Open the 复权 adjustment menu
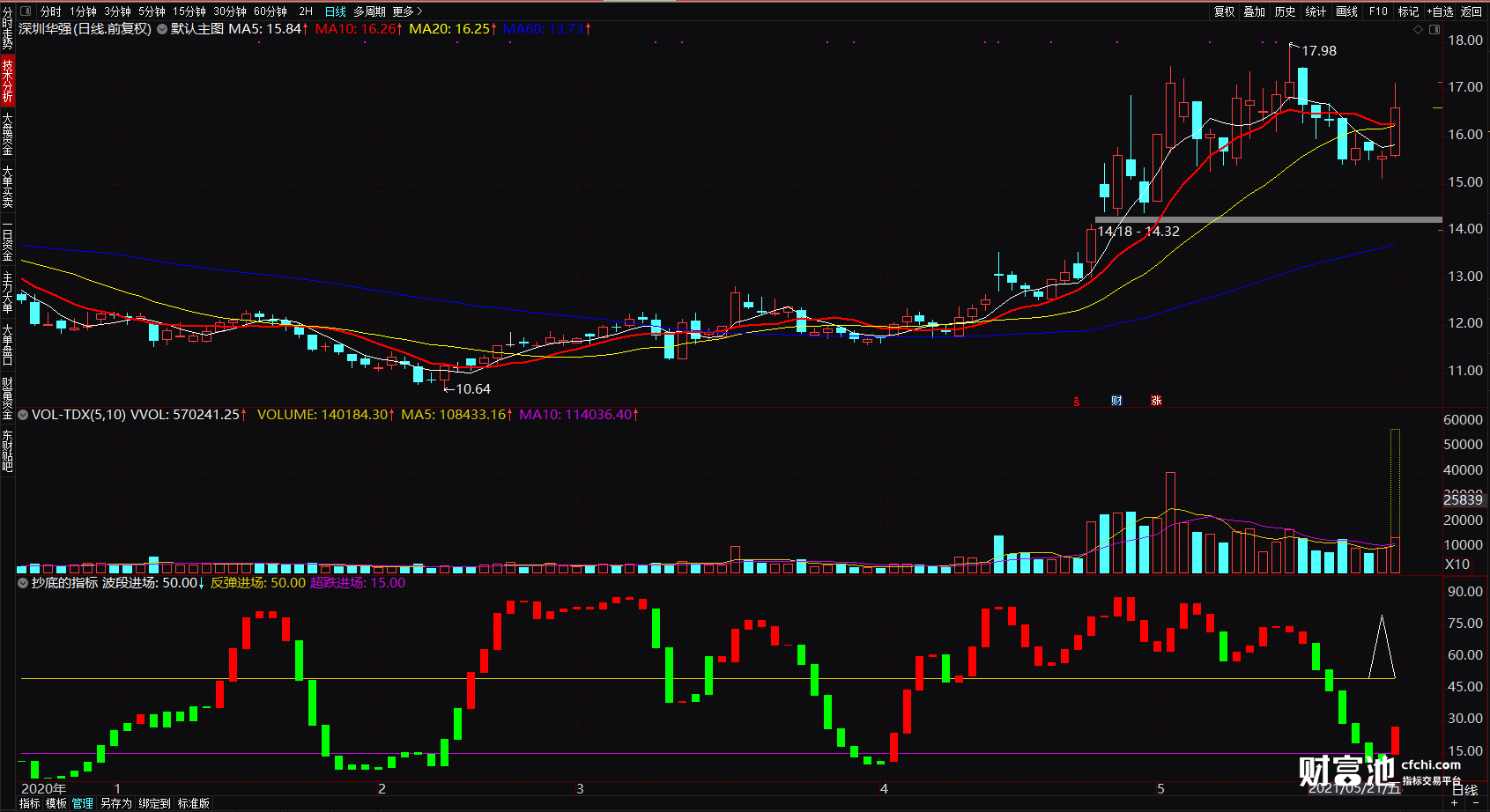 click(1225, 11)
